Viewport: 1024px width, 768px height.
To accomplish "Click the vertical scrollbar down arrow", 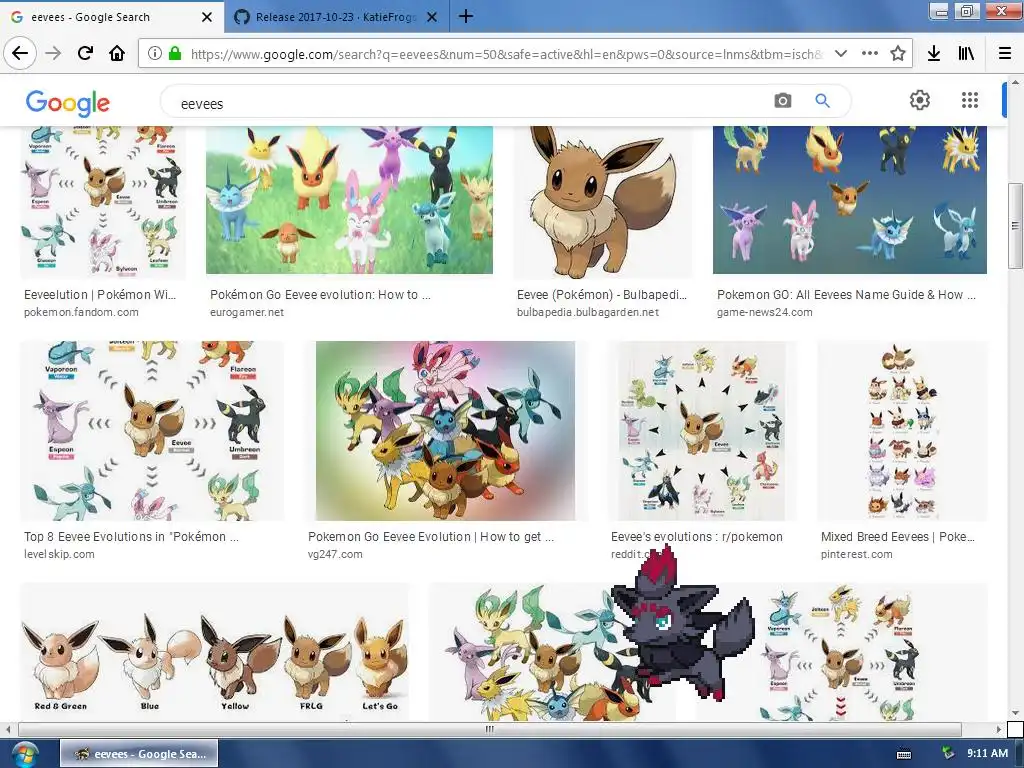I will pyautogui.click(x=1015, y=712).
